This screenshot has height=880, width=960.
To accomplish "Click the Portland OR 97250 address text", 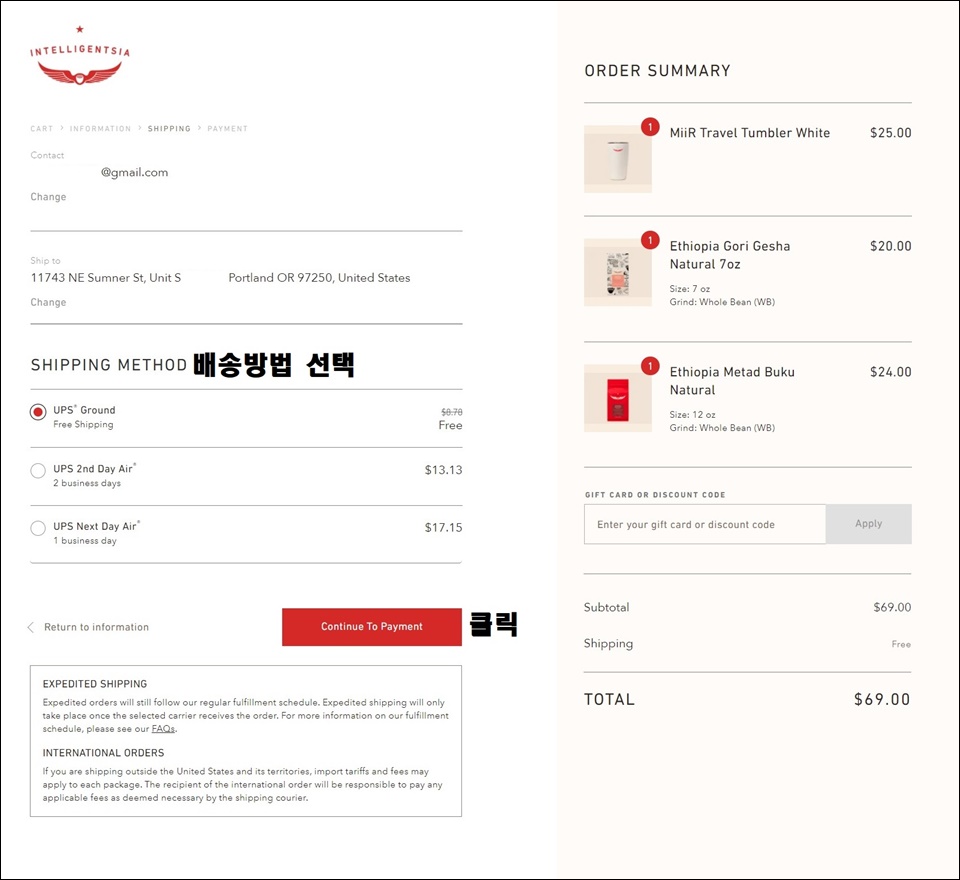I will click(x=319, y=277).
